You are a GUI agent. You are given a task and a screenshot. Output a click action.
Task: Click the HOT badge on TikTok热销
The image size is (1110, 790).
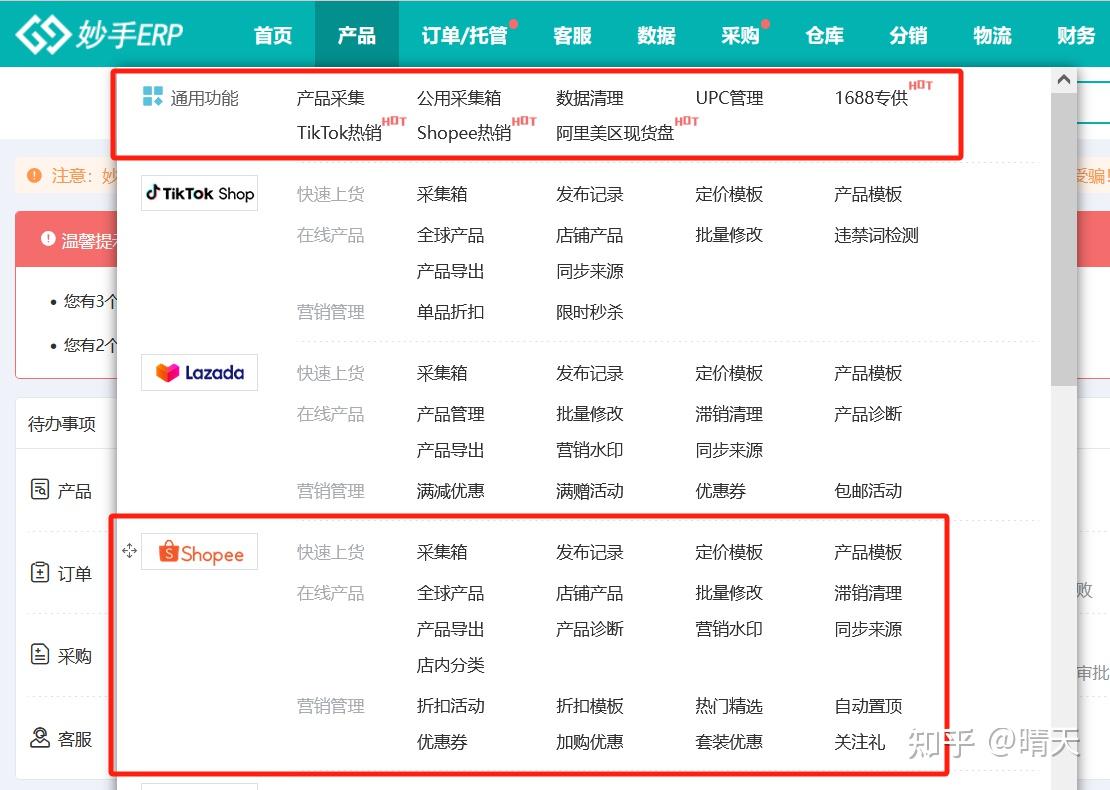394,120
